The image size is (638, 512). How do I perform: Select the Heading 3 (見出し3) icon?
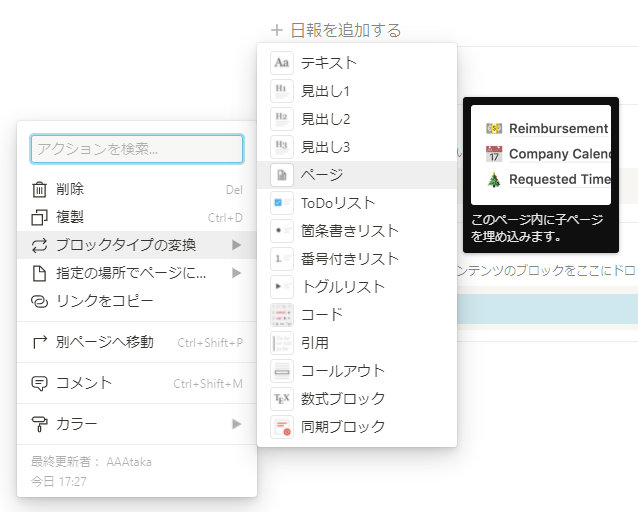tap(282, 147)
